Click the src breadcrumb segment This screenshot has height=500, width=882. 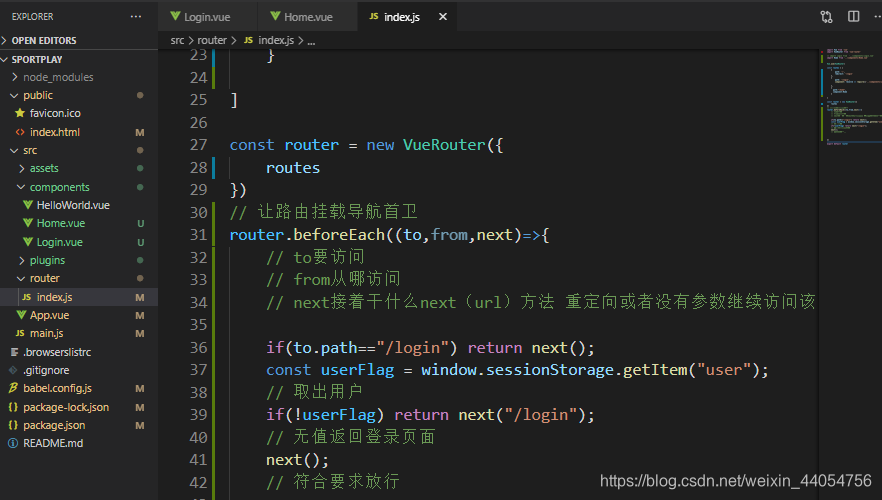(177, 40)
